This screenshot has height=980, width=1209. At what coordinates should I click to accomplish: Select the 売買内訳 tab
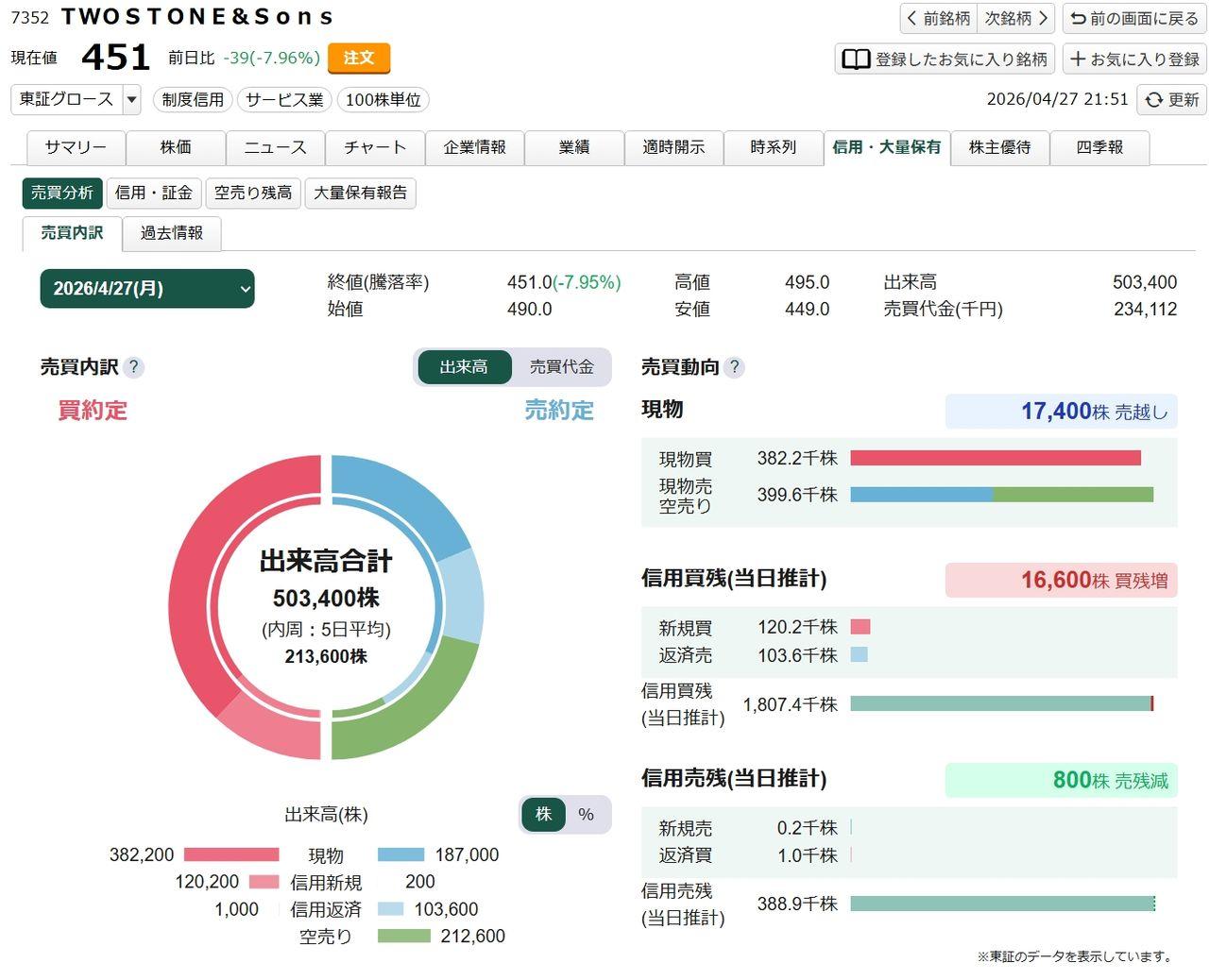[x=73, y=233]
